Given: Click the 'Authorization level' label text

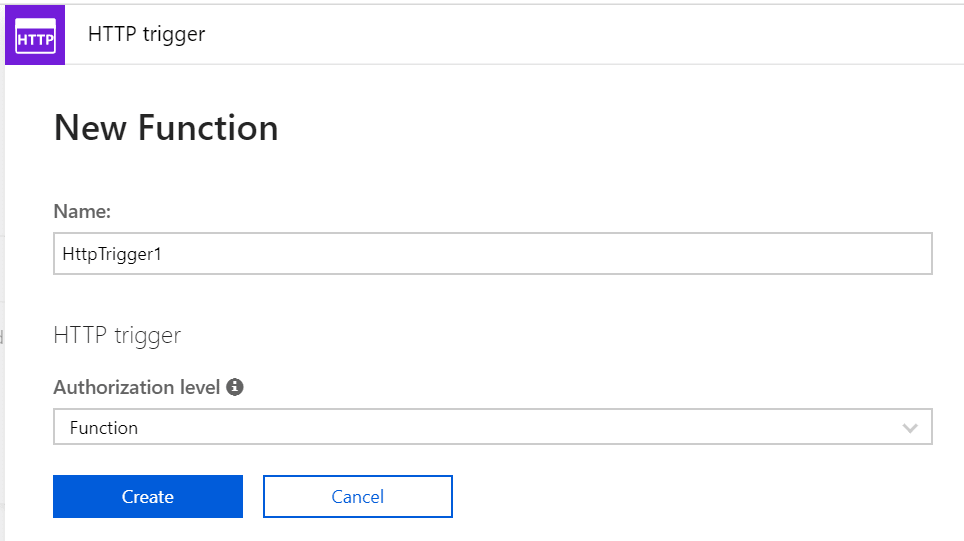Looking at the screenshot, I should pos(136,387).
